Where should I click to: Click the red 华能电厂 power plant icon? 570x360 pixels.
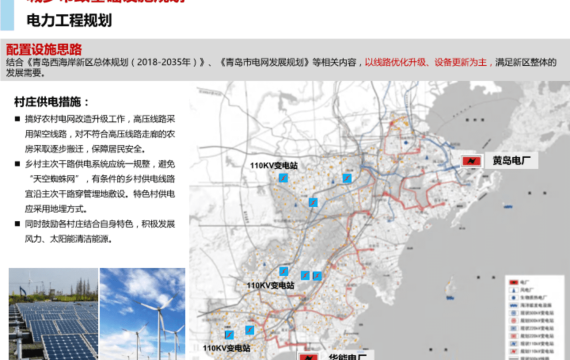(309, 357)
